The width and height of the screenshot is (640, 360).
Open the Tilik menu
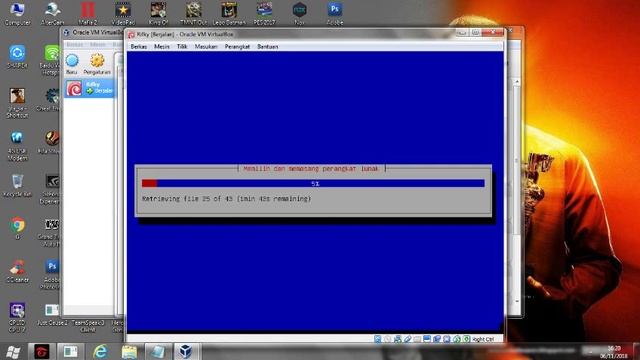click(x=182, y=47)
